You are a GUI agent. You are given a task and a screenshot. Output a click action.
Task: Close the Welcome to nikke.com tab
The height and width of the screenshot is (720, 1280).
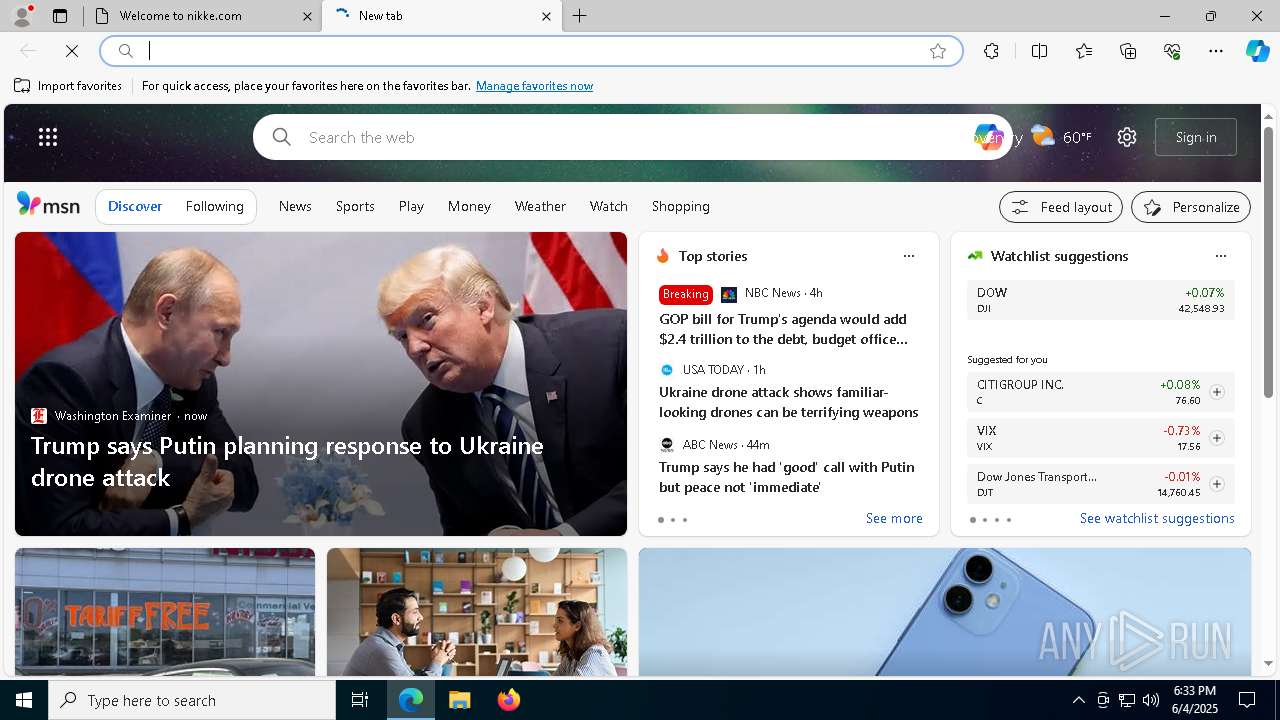[308, 16]
